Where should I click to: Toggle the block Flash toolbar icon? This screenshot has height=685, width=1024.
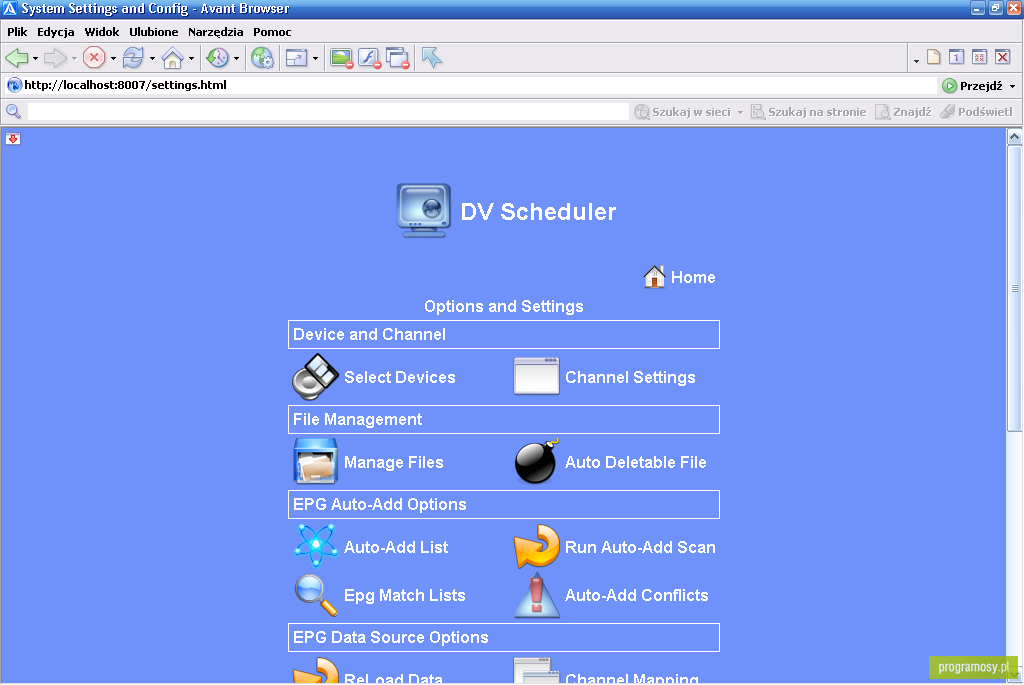(x=369, y=58)
